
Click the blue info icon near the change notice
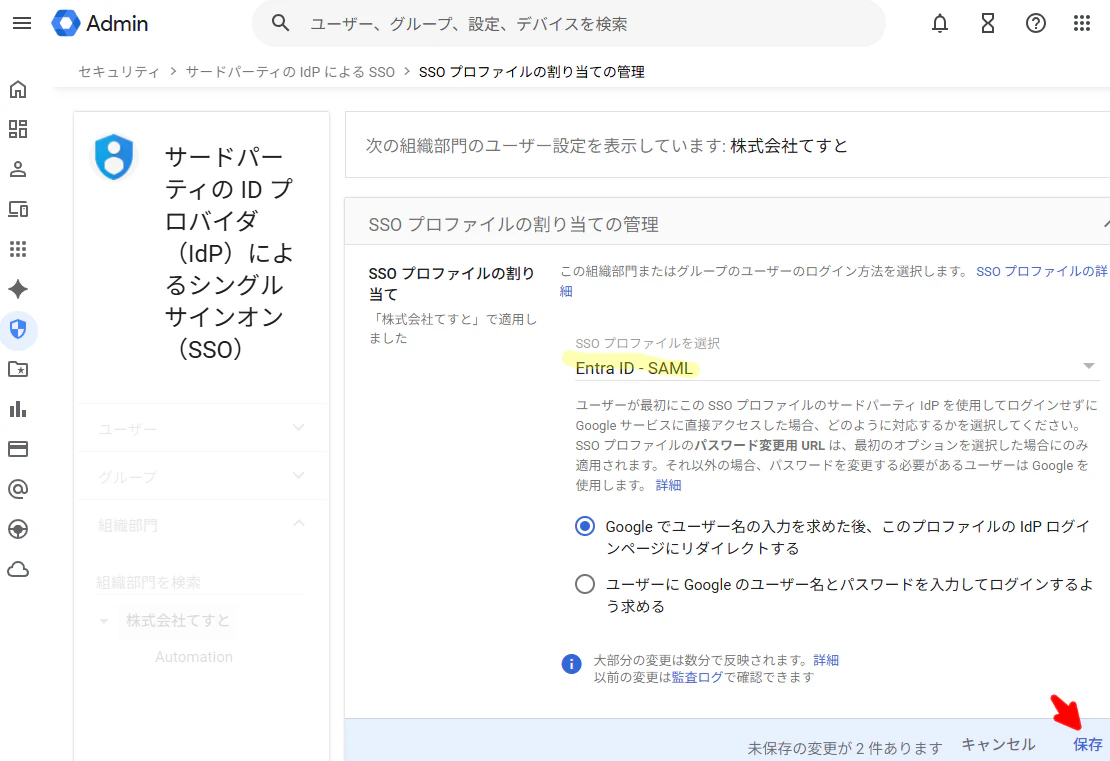pos(571,664)
